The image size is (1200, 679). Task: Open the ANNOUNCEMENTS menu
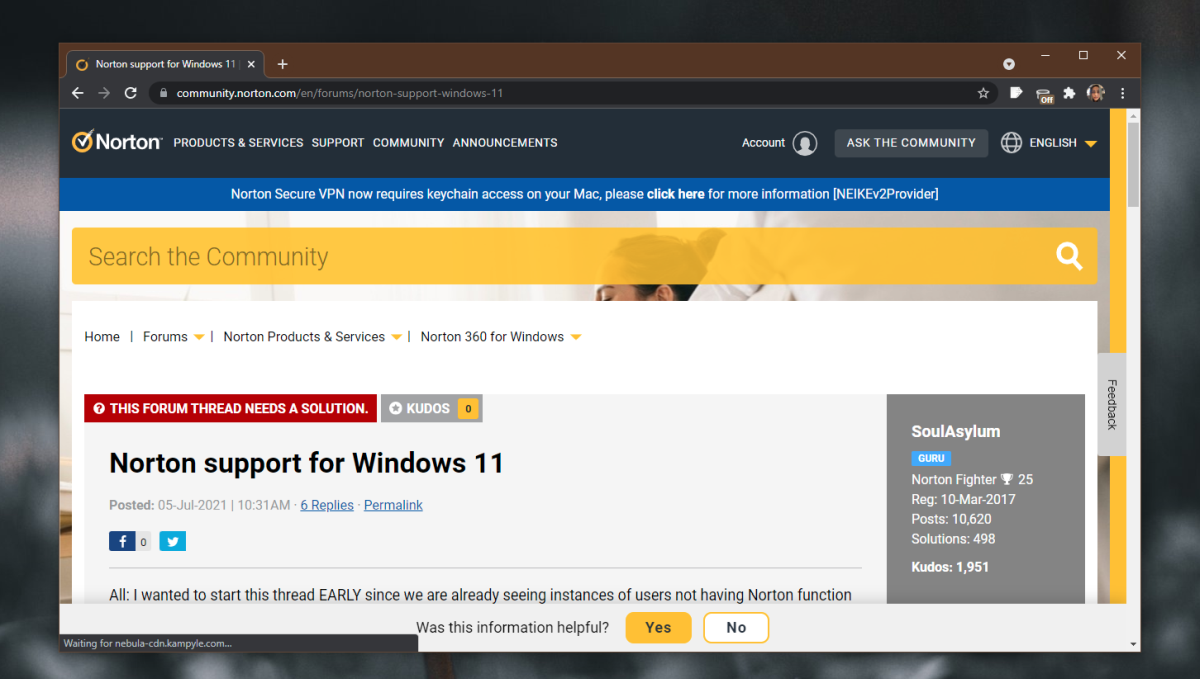click(505, 143)
